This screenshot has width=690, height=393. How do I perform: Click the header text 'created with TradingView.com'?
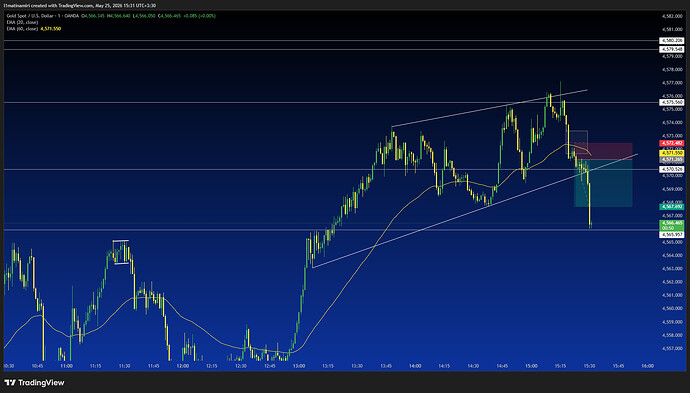tap(62, 5)
